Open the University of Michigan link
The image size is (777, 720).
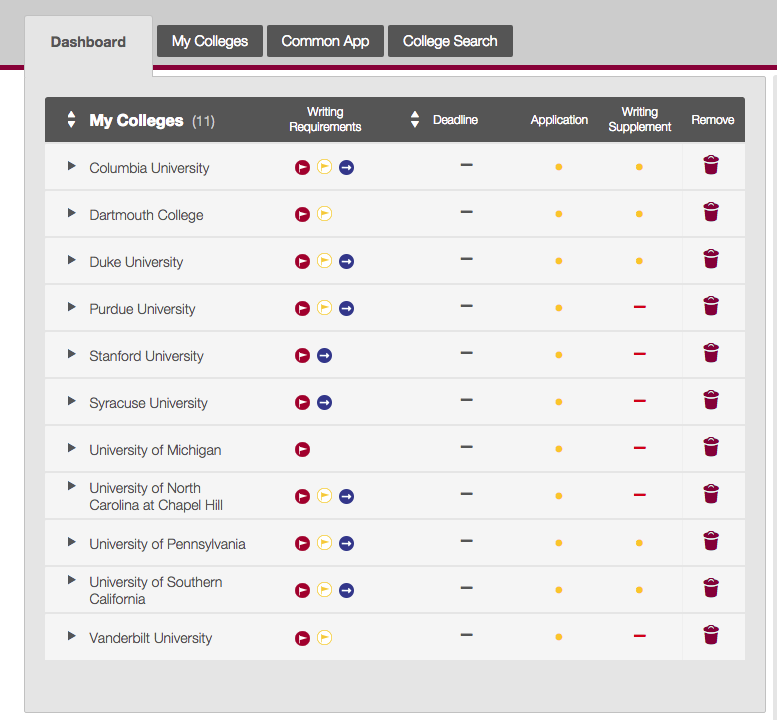click(x=155, y=450)
